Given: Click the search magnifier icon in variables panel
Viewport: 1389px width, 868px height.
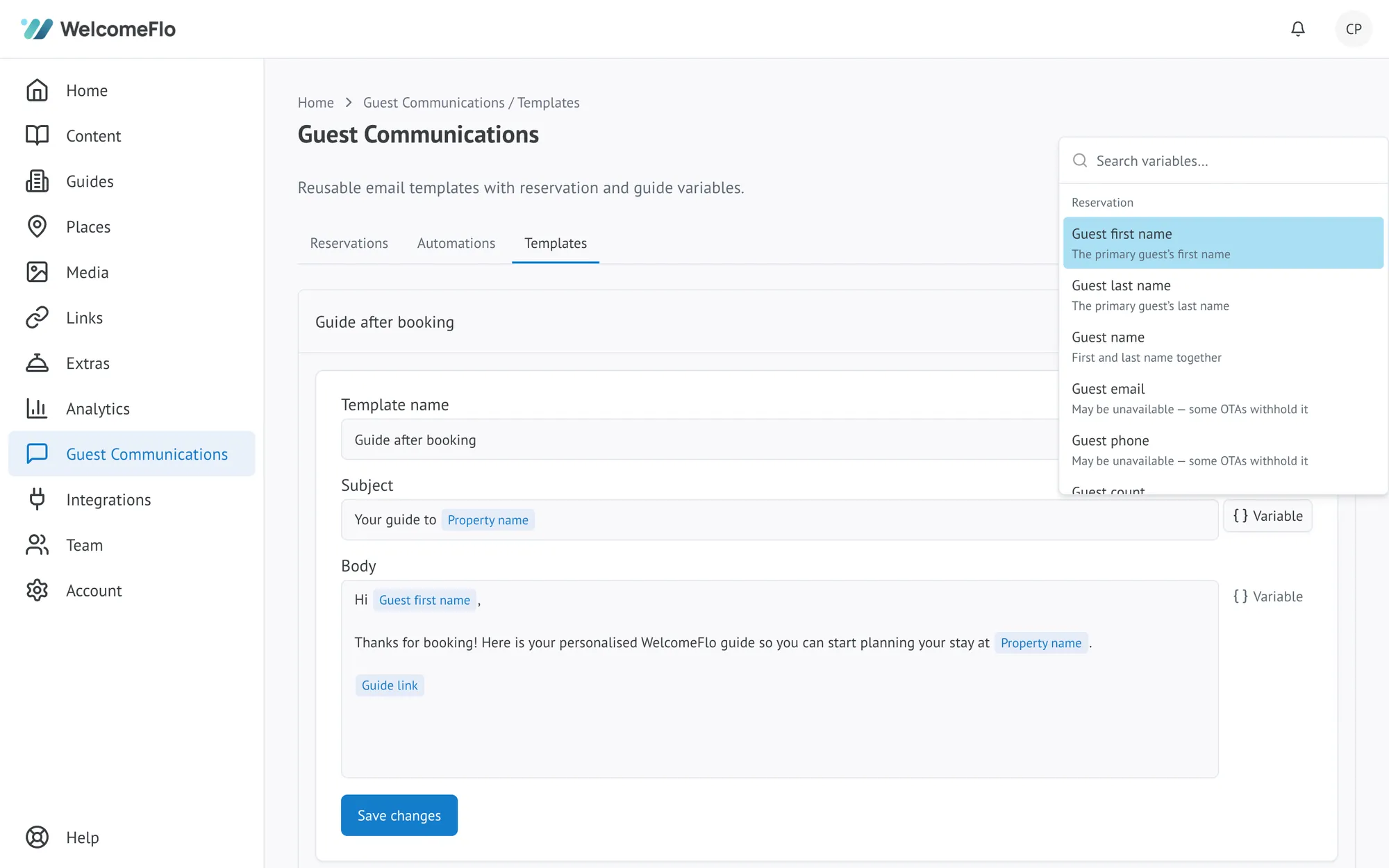Looking at the screenshot, I should point(1080,160).
